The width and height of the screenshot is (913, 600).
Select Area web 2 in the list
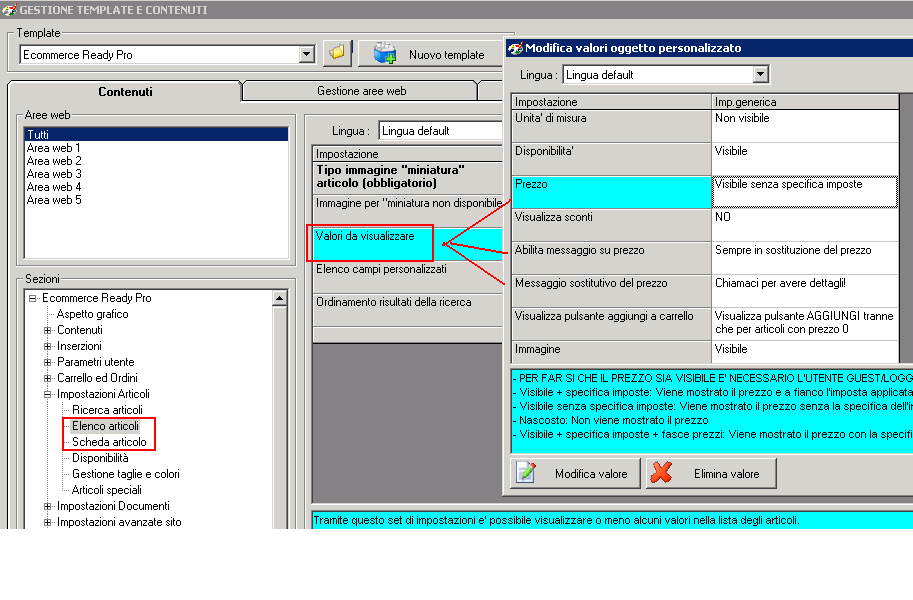[156, 161]
